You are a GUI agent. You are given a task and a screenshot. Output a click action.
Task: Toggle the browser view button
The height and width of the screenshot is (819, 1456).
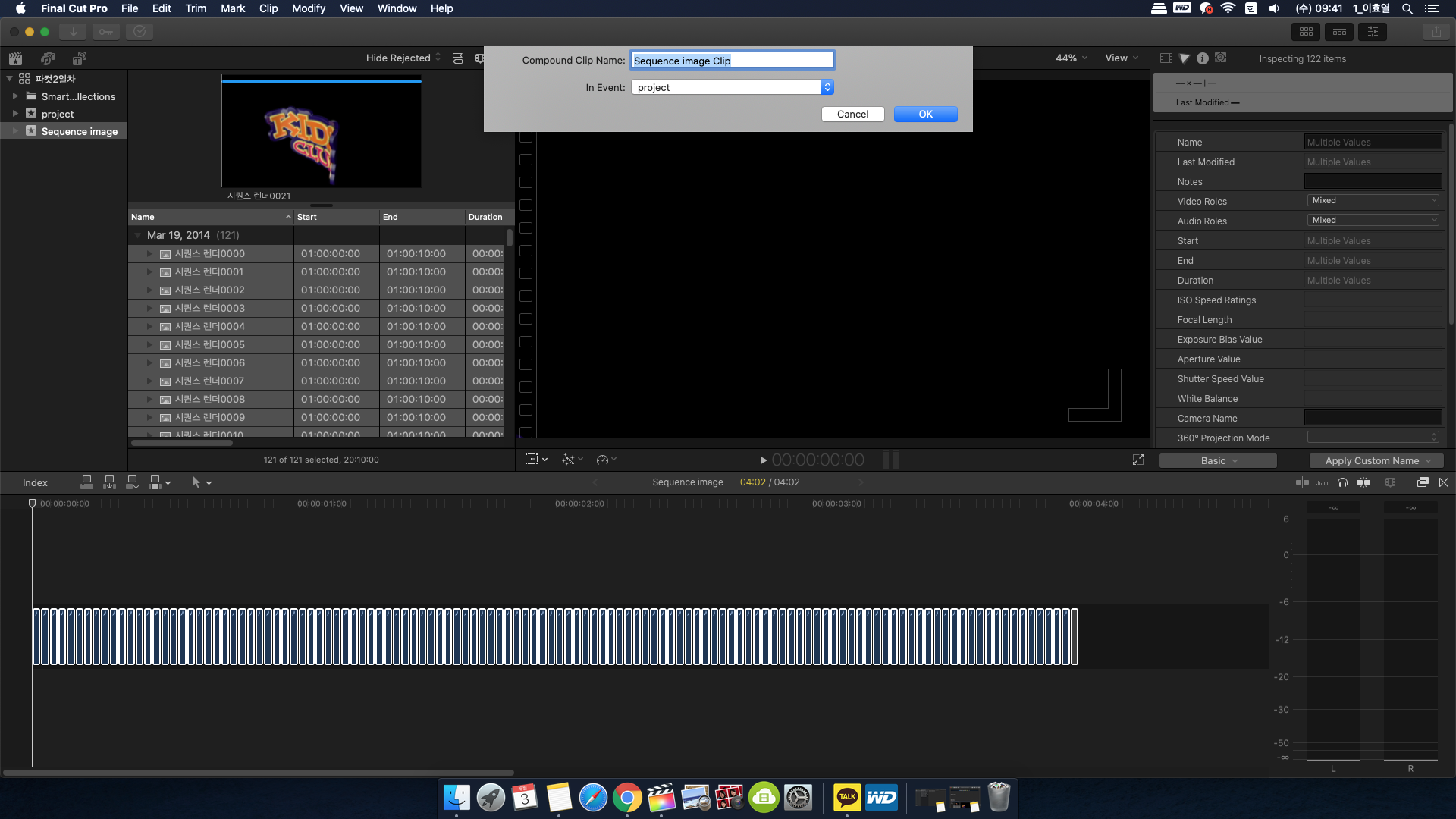click(x=1306, y=32)
